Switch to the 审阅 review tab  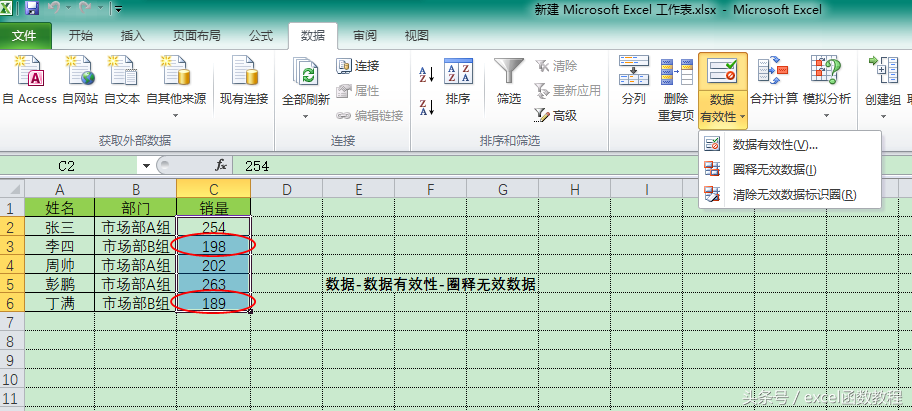pos(365,36)
